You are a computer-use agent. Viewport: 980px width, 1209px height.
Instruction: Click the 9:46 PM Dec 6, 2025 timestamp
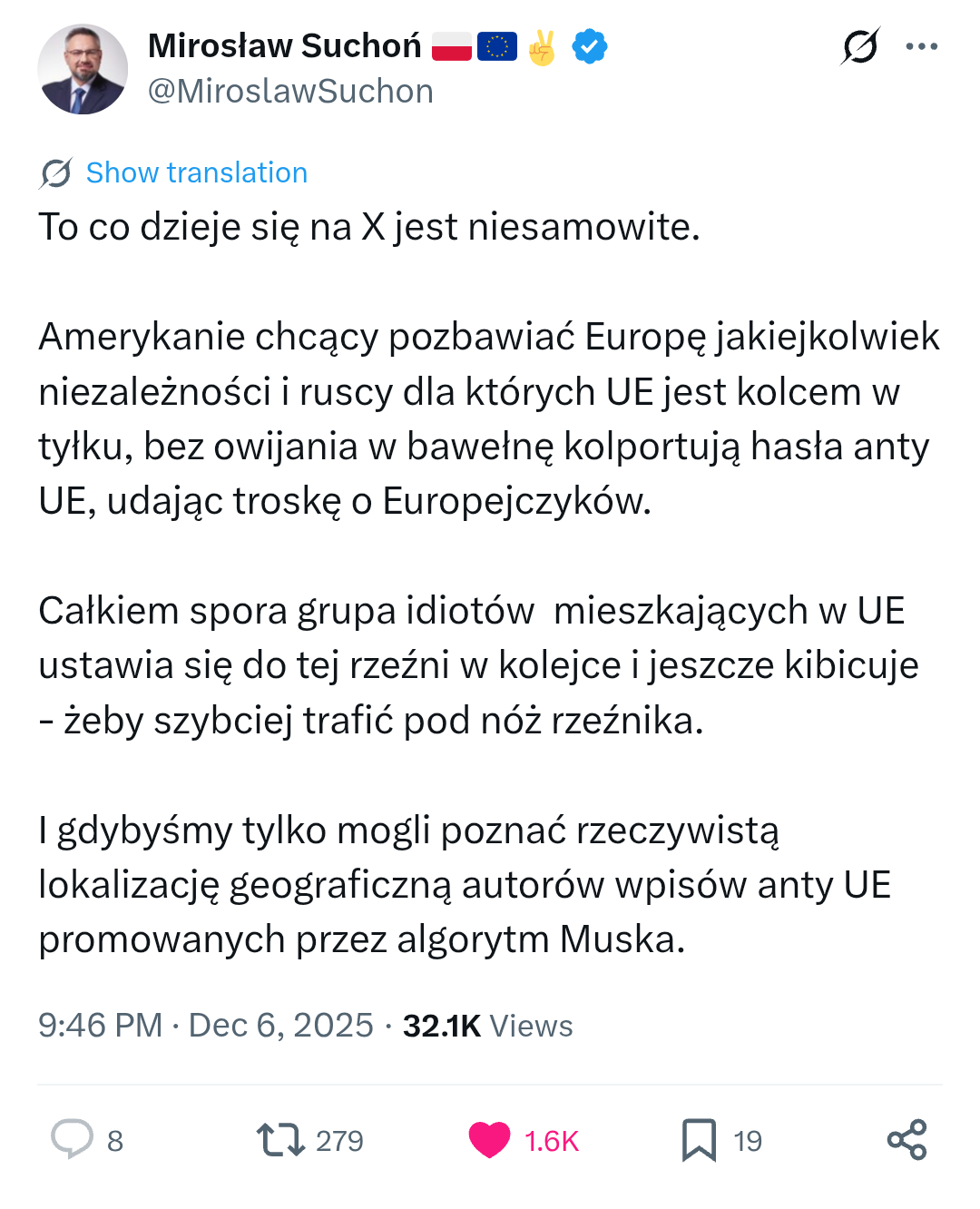point(205,1026)
